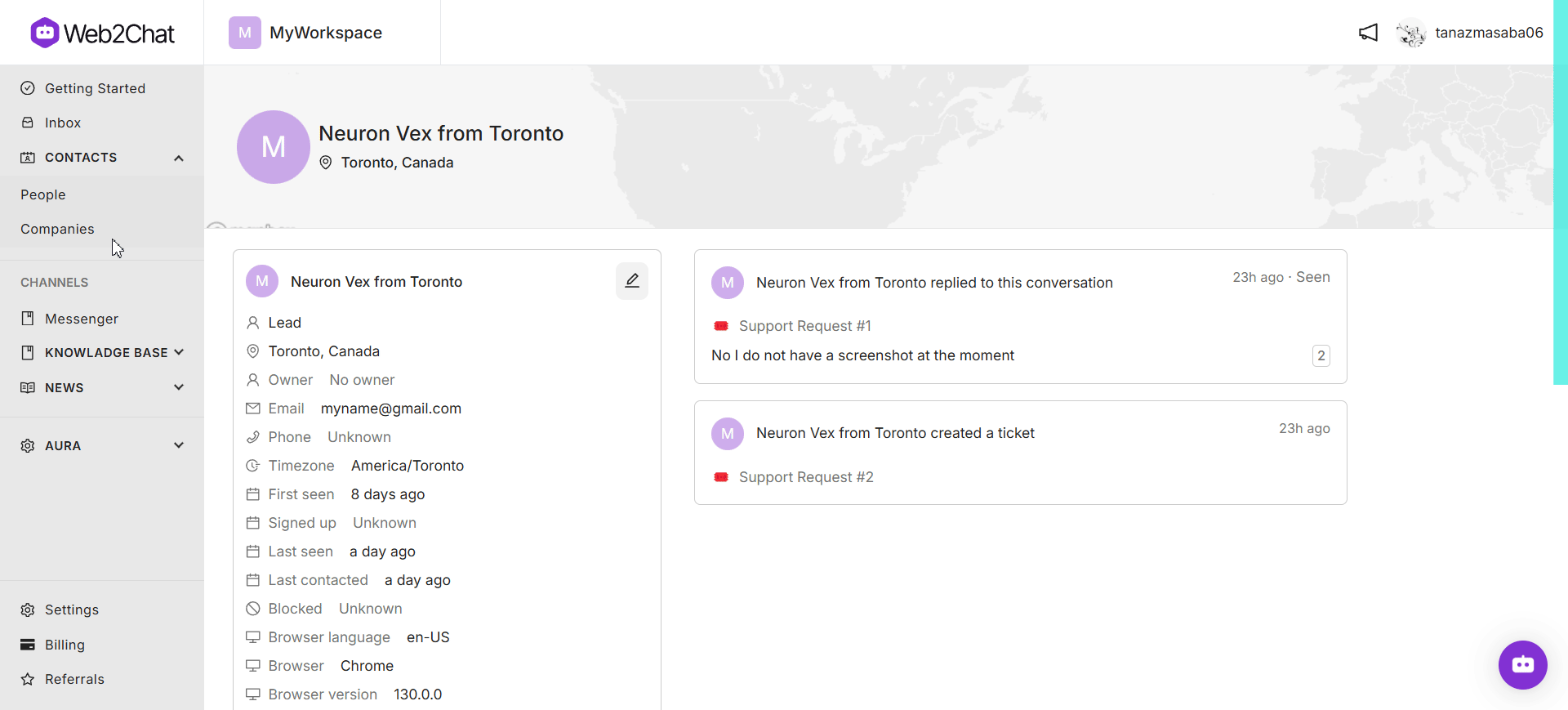Click the Phone Unknown value

[x=359, y=437]
